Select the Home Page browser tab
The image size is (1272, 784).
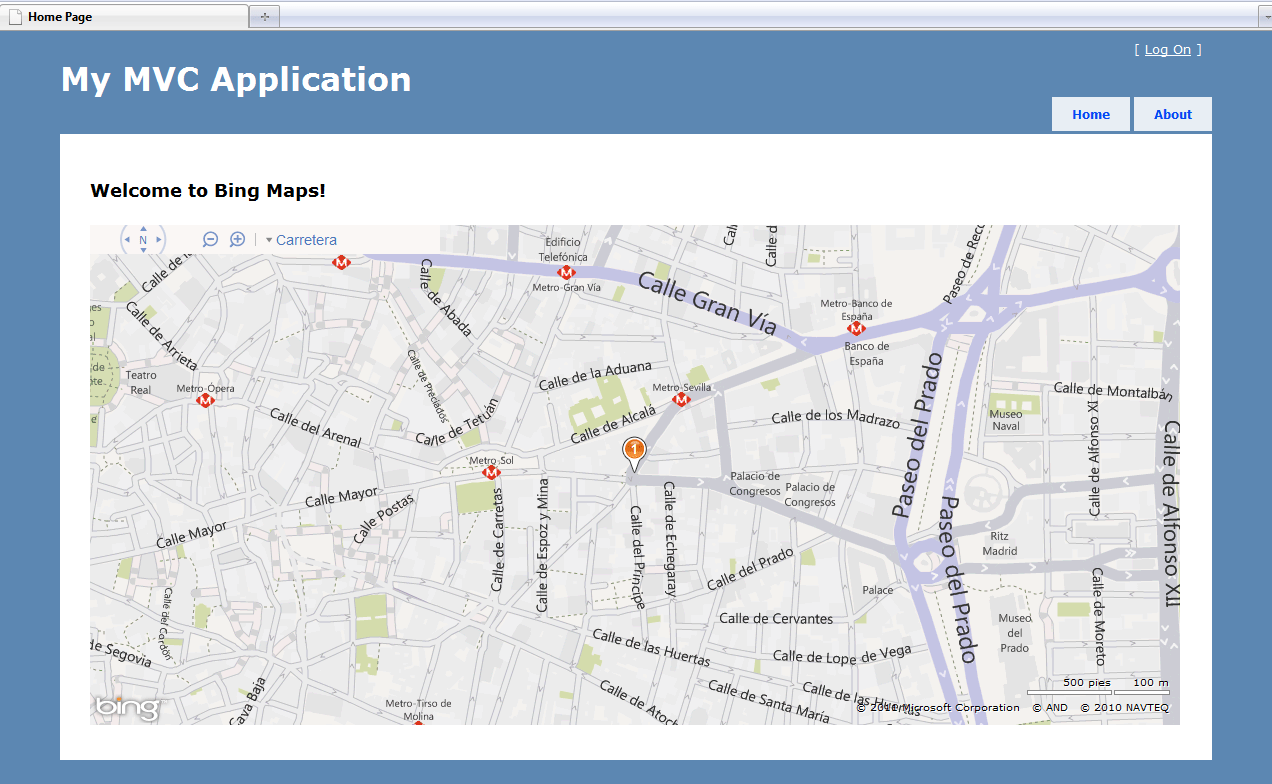(x=125, y=17)
